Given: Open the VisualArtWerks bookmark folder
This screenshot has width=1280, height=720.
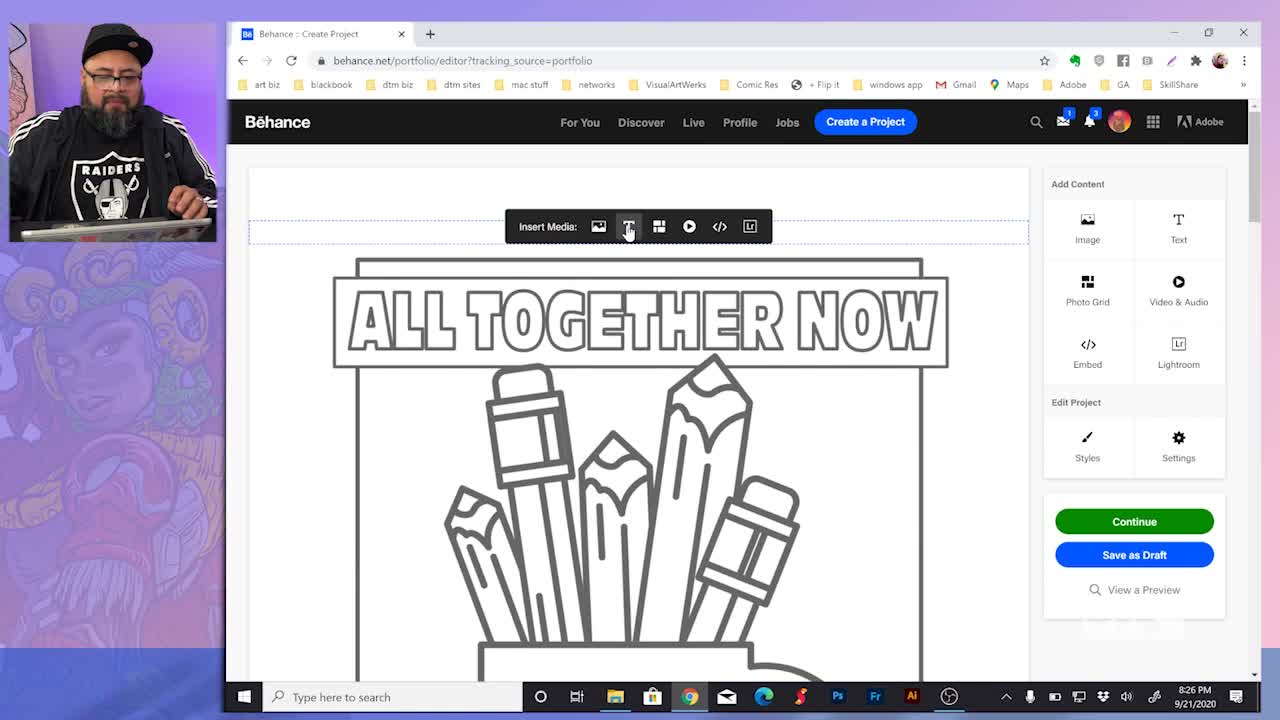Looking at the screenshot, I should click(667, 85).
